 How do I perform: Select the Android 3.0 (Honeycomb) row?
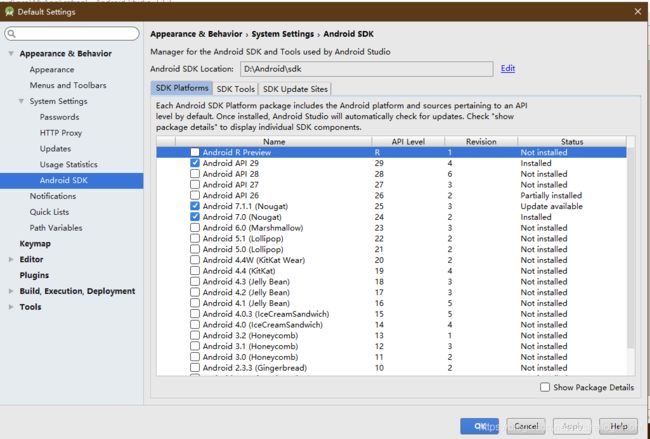pos(391,357)
